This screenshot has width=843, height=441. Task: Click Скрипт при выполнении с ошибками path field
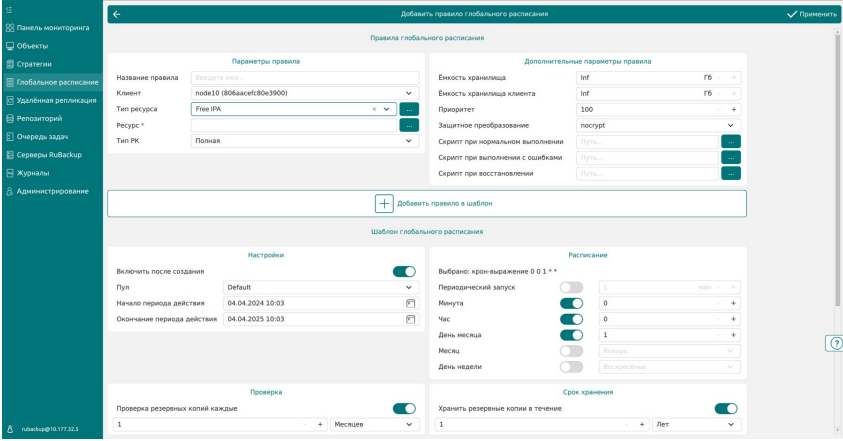[x=648, y=158]
